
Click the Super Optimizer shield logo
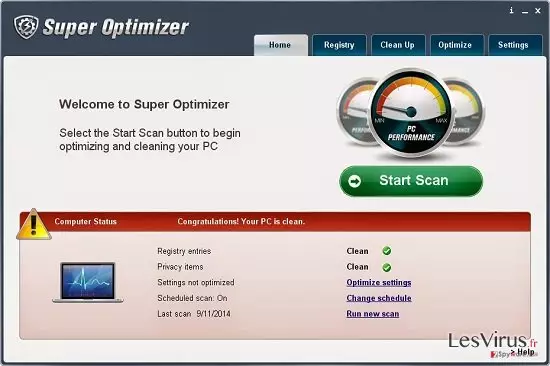[x=26, y=27]
